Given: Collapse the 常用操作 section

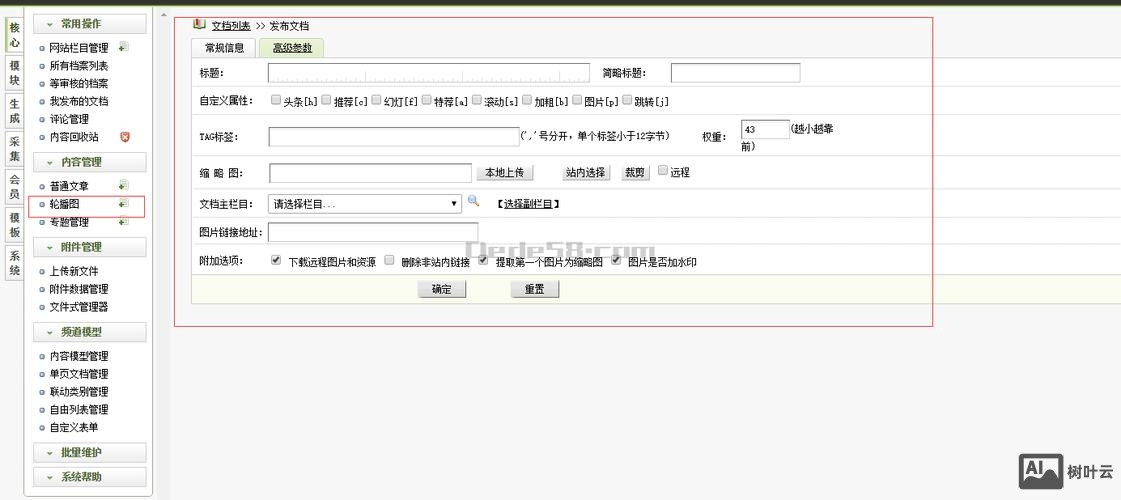Looking at the screenshot, I should coord(89,24).
